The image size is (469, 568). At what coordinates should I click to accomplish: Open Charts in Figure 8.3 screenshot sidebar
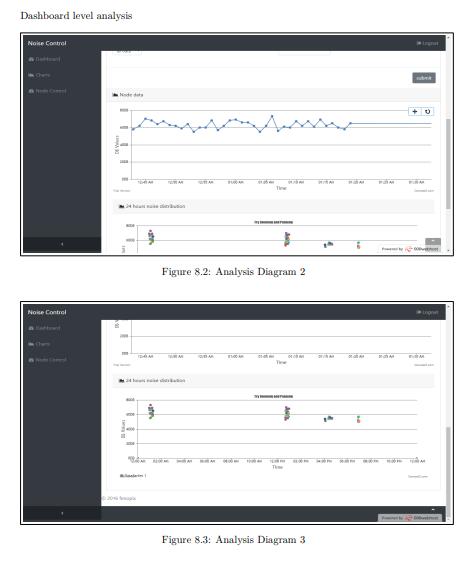[39, 344]
